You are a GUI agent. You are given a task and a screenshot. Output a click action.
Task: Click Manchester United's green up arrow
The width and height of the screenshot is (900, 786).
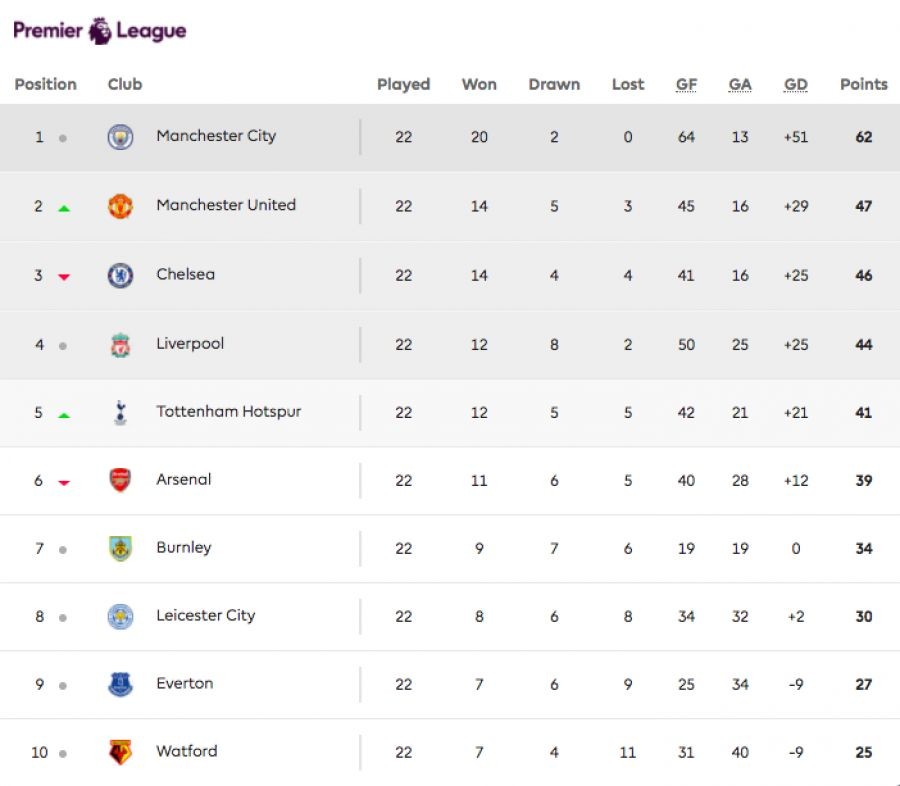pos(64,208)
